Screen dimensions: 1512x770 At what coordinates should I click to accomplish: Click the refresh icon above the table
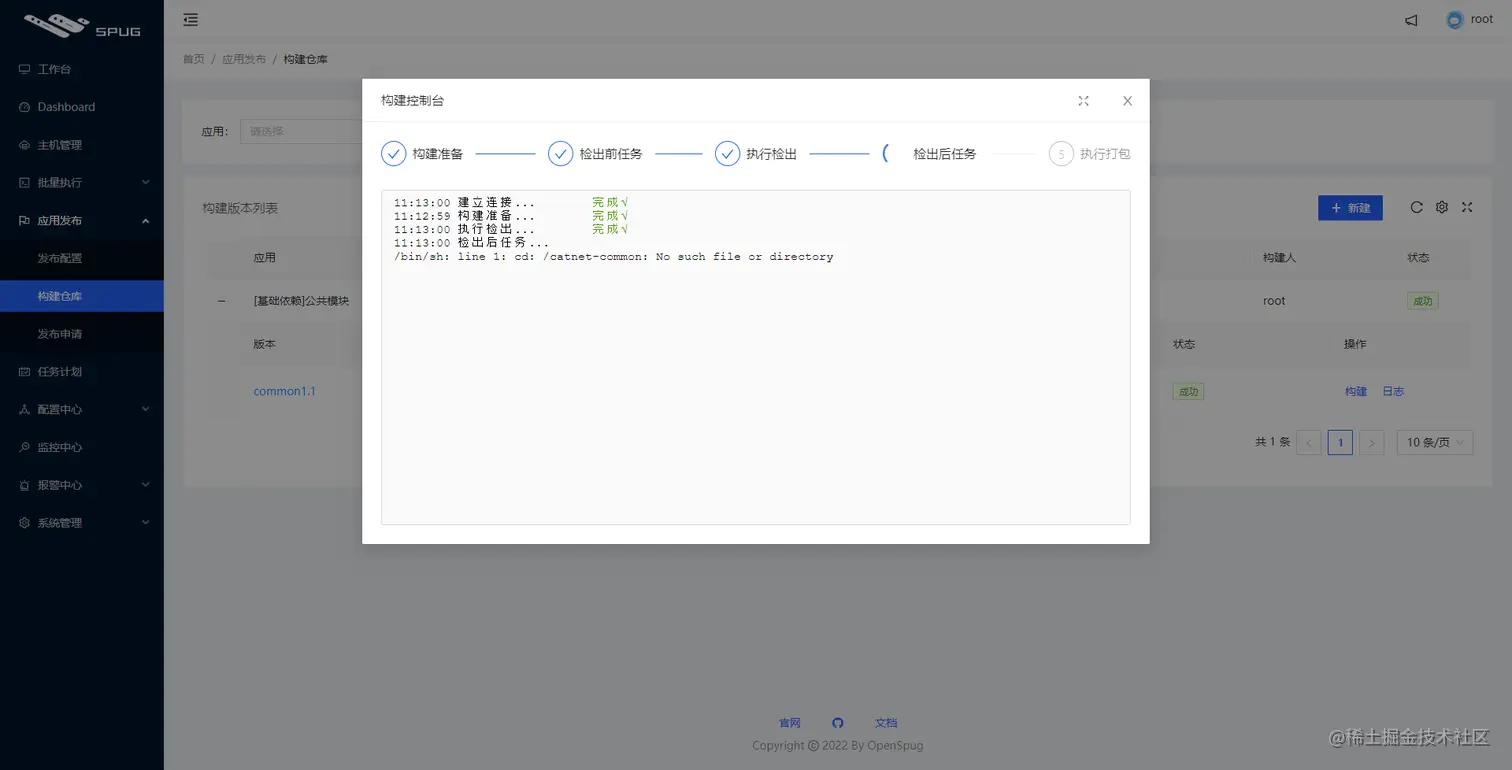(x=1416, y=207)
